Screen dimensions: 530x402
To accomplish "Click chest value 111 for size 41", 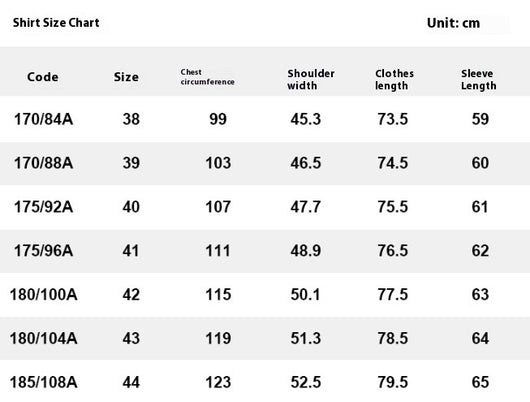I will click(218, 251).
